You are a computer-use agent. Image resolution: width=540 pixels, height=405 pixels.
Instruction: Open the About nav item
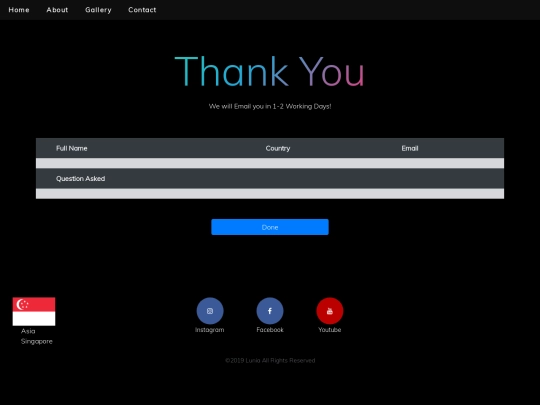[57, 10]
